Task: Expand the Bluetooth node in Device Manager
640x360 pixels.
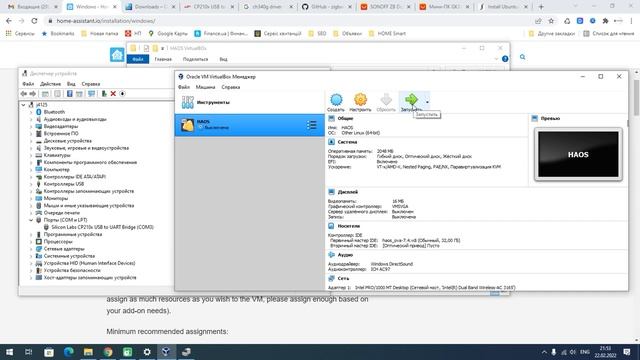Action: [x=31, y=112]
